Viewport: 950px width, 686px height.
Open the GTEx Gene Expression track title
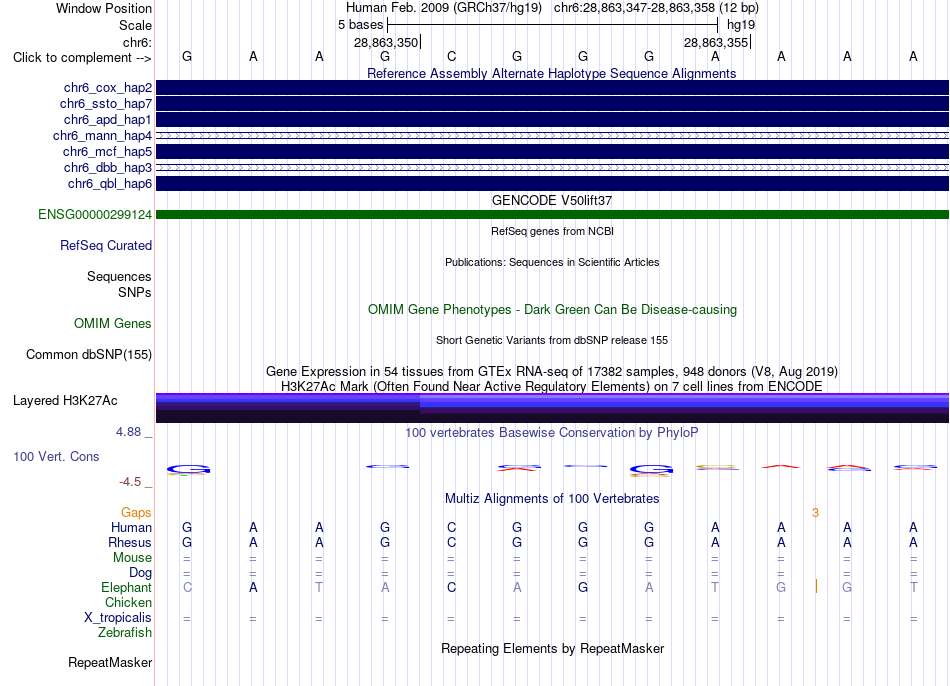click(x=552, y=371)
